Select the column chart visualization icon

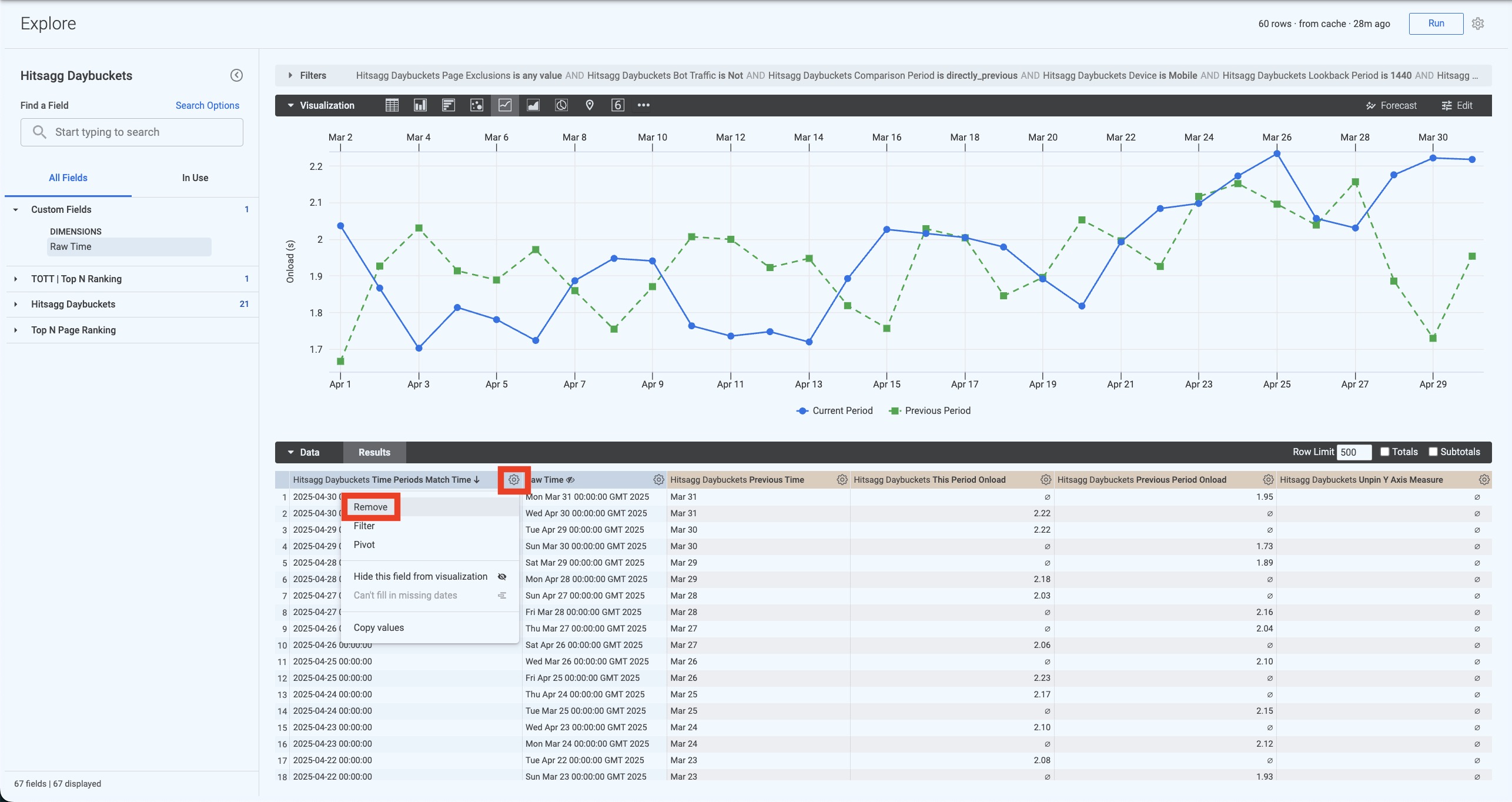[420, 105]
